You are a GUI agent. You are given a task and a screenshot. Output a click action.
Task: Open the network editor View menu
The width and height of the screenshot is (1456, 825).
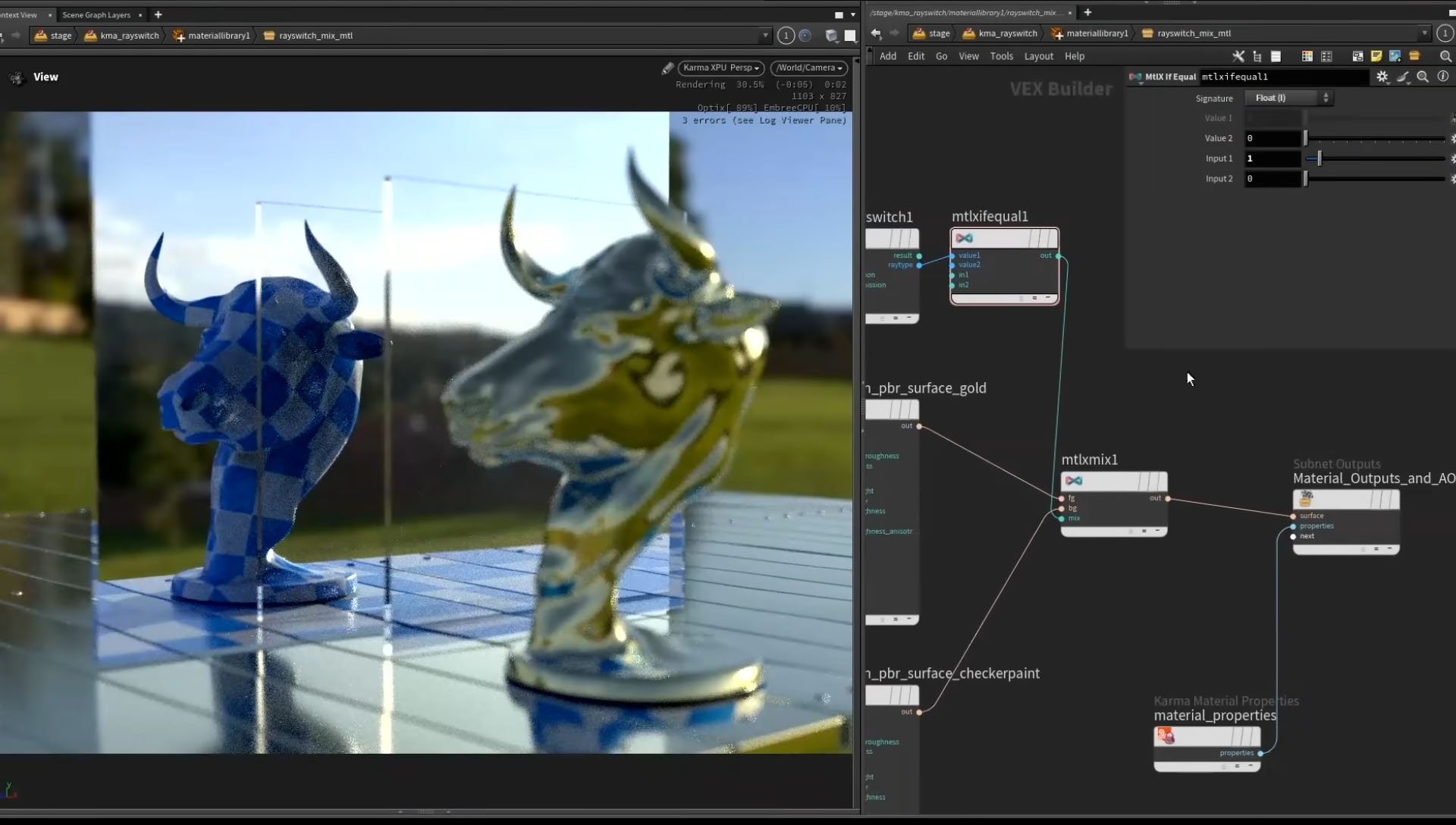click(x=968, y=56)
